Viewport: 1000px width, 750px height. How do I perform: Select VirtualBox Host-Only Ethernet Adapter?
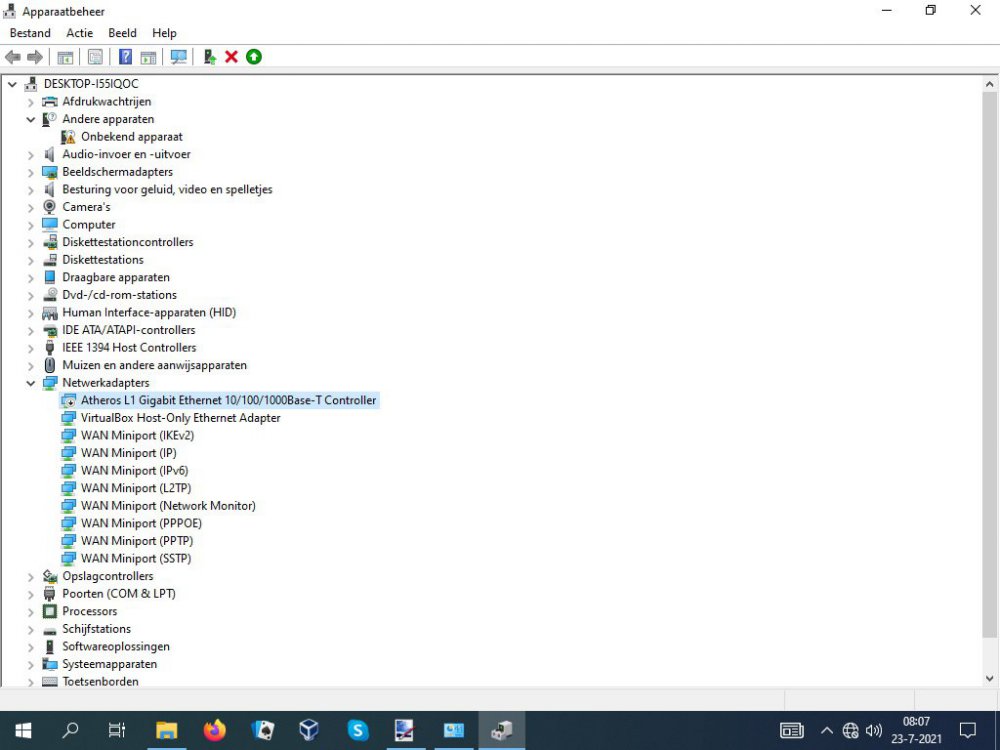(x=180, y=418)
